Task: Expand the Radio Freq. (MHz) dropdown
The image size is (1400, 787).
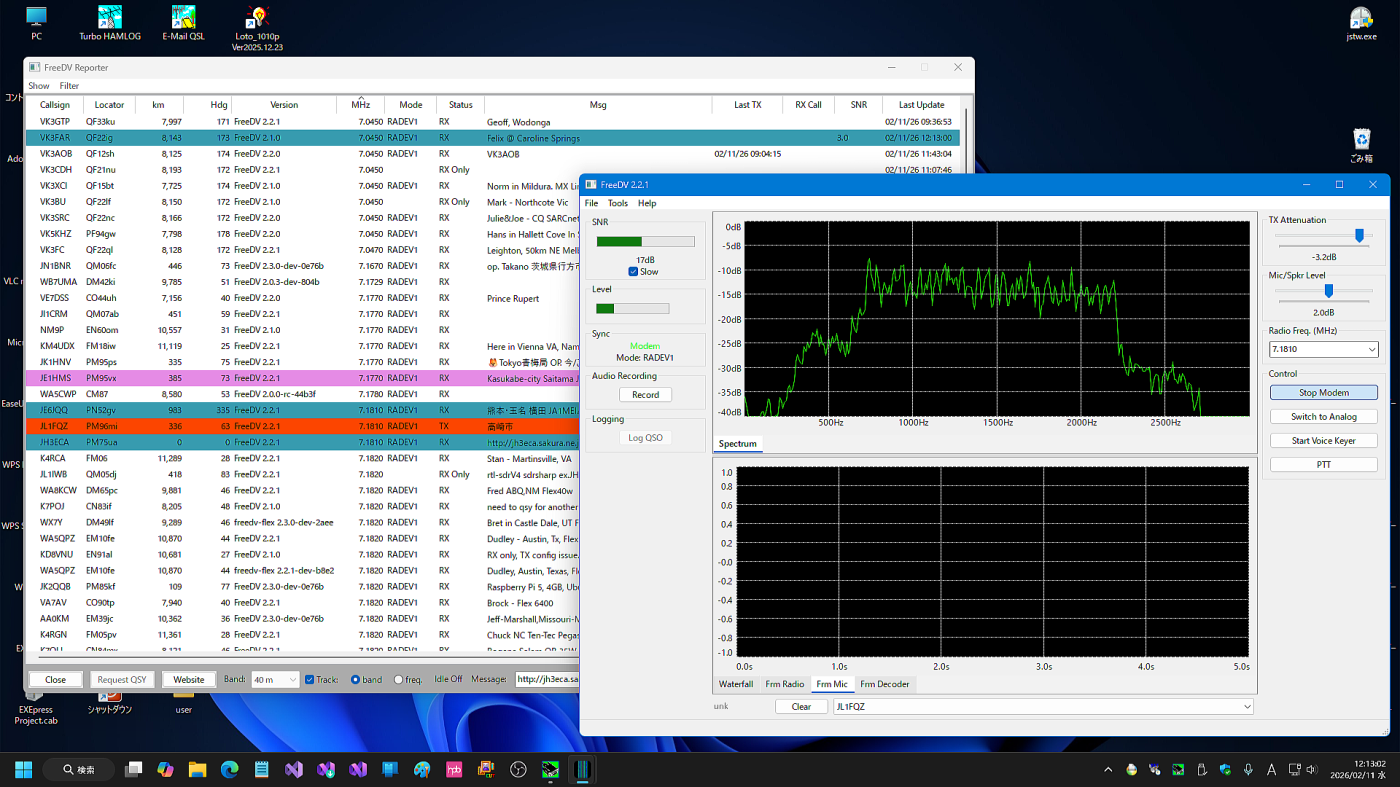Action: pos(1370,350)
